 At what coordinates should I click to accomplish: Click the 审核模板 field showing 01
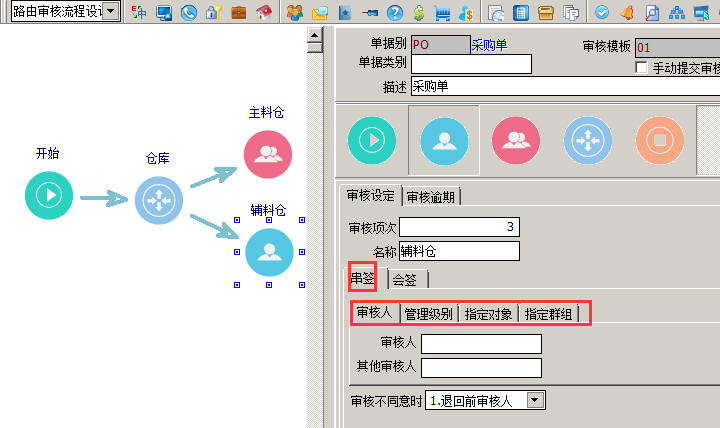(677, 48)
